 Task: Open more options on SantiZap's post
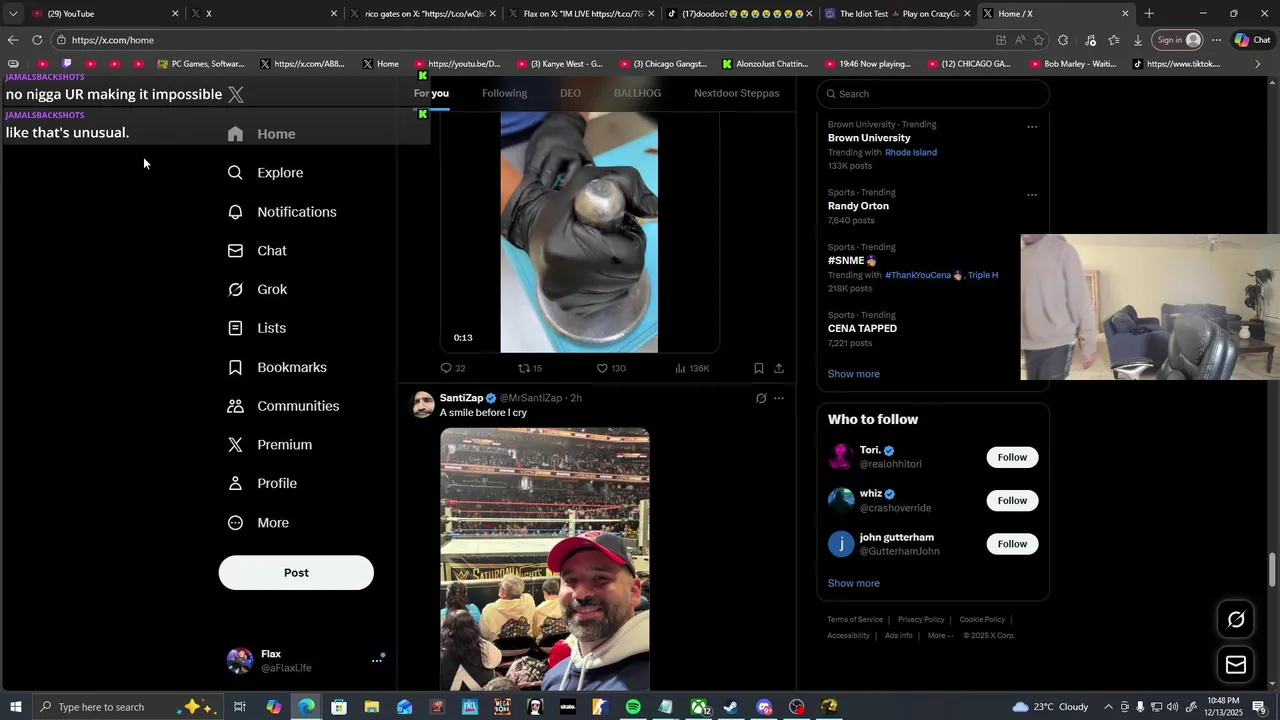coord(779,398)
